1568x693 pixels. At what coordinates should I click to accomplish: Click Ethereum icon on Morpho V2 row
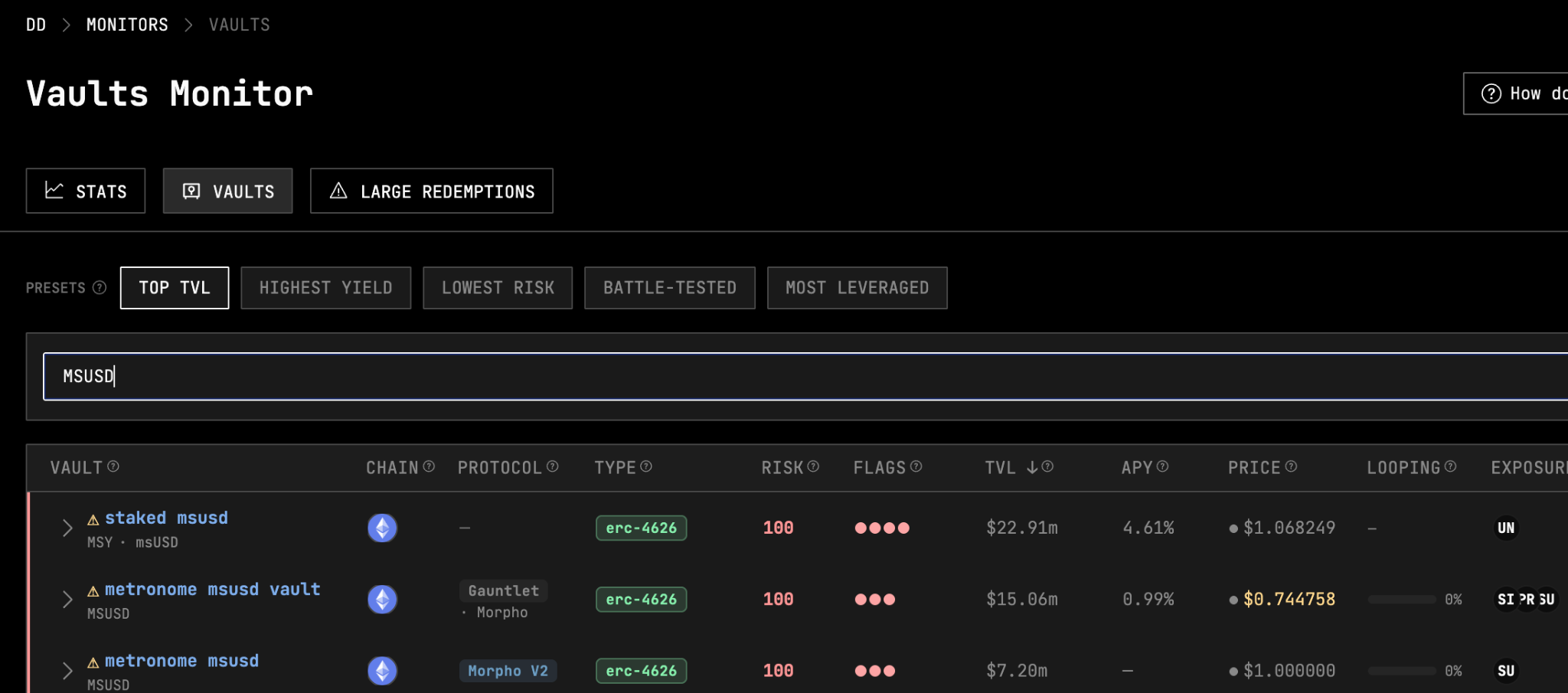pos(382,671)
